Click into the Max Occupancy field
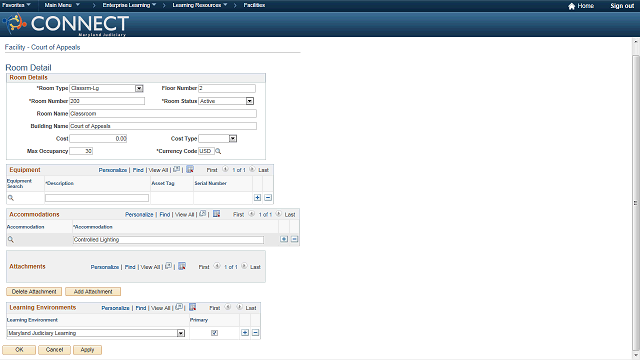 pyautogui.click(x=81, y=151)
